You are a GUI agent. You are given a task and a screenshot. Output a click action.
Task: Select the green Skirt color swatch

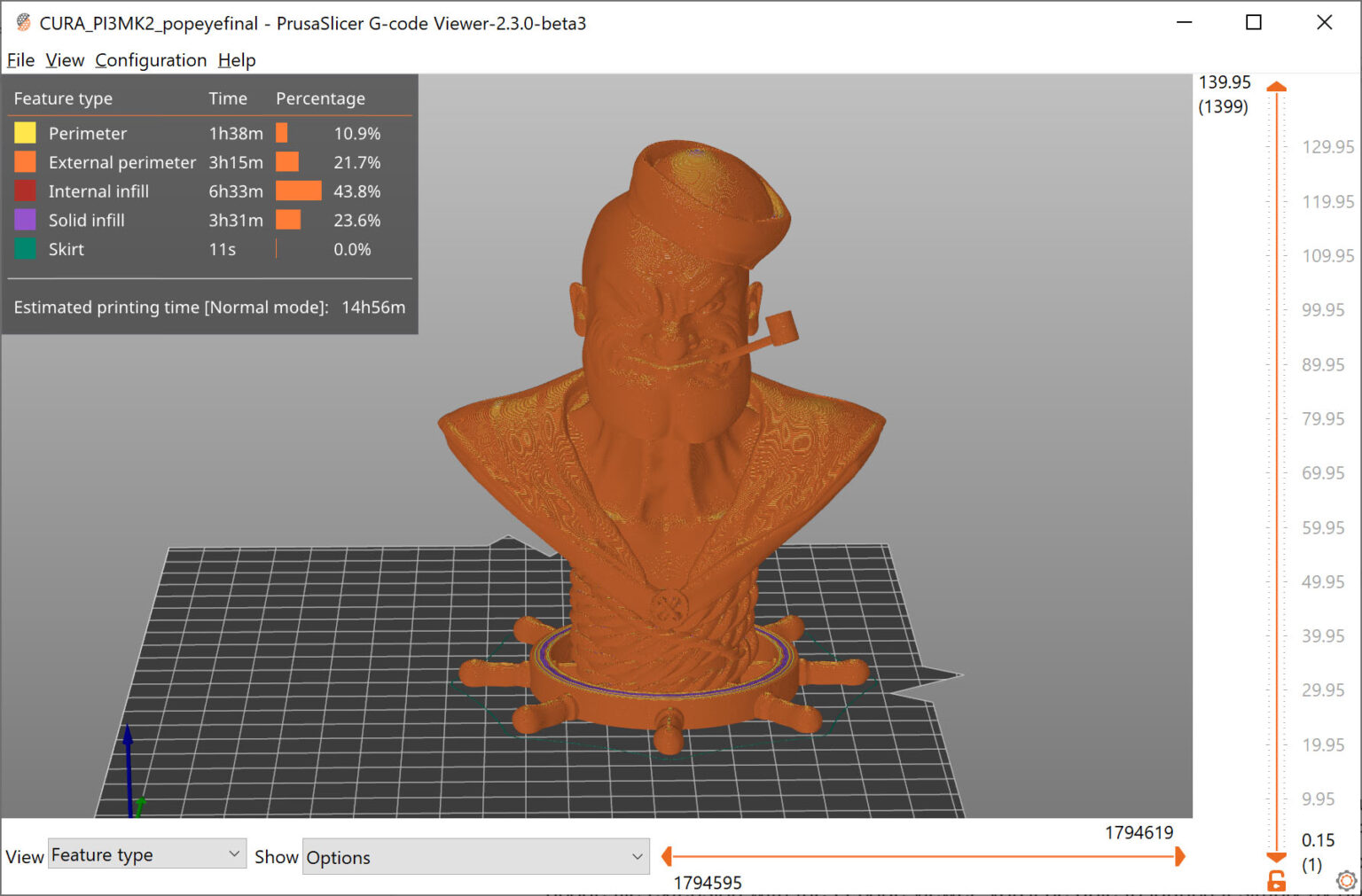tap(24, 249)
